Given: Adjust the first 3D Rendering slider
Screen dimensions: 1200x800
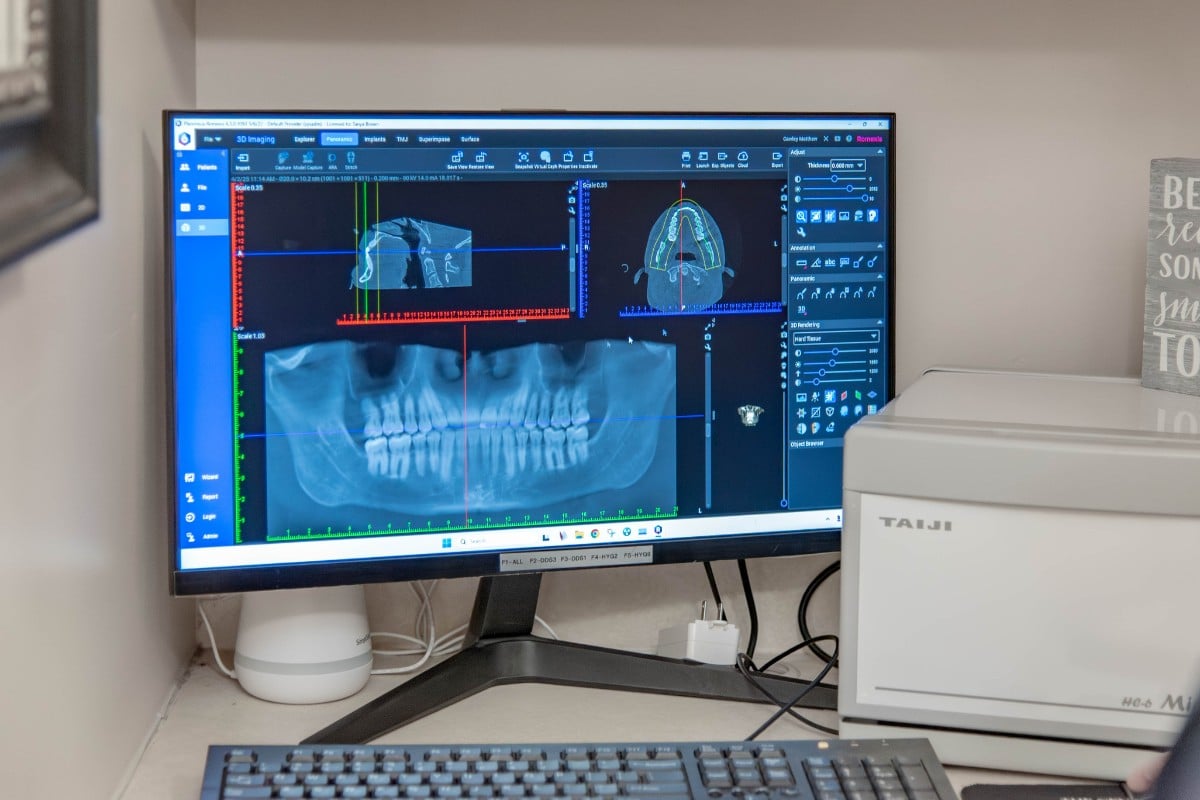Looking at the screenshot, I should coord(834,351).
